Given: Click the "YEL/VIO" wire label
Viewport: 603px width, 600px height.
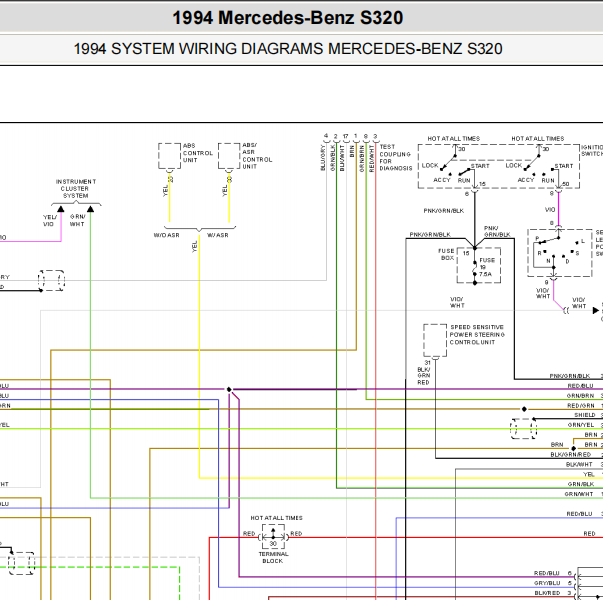Looking at the screenshot, I should tap(50, 220).
